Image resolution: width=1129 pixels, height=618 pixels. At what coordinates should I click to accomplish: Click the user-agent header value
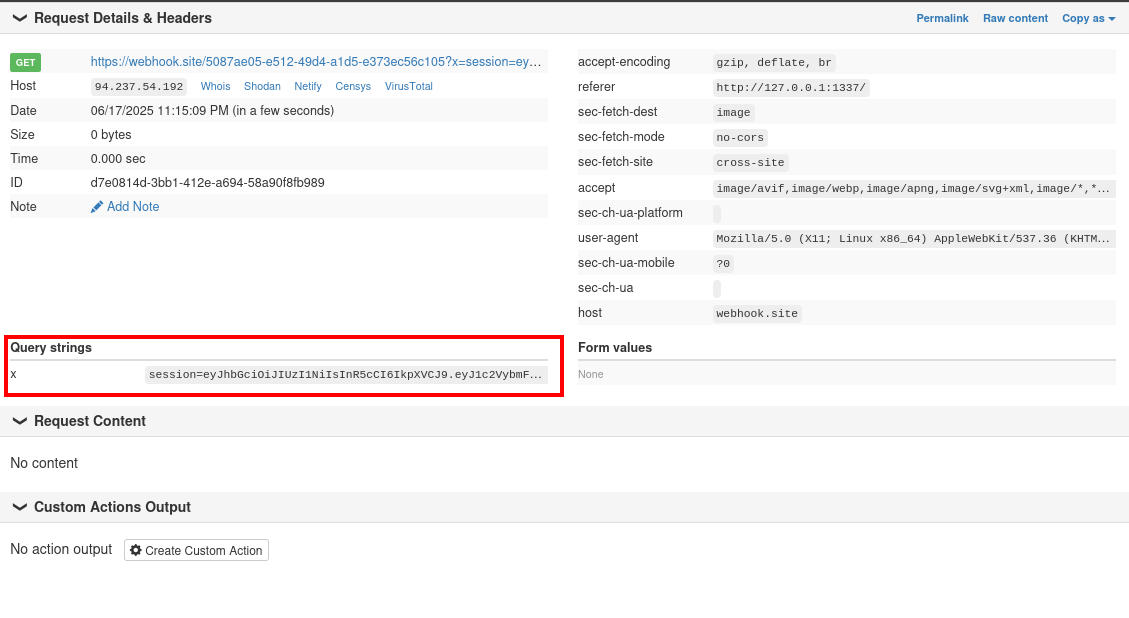[913, 239]
